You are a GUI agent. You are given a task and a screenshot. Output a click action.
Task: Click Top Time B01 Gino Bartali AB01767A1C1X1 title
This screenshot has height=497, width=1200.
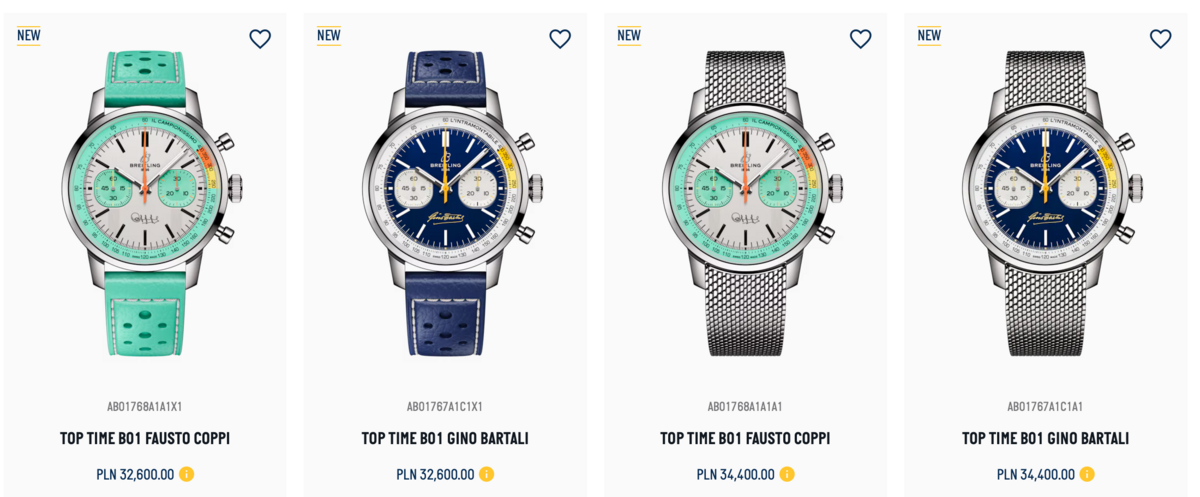445,439
